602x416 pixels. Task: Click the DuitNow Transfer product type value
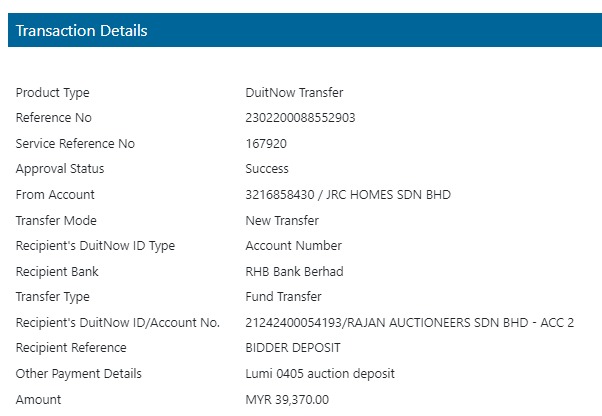(294, 92)
